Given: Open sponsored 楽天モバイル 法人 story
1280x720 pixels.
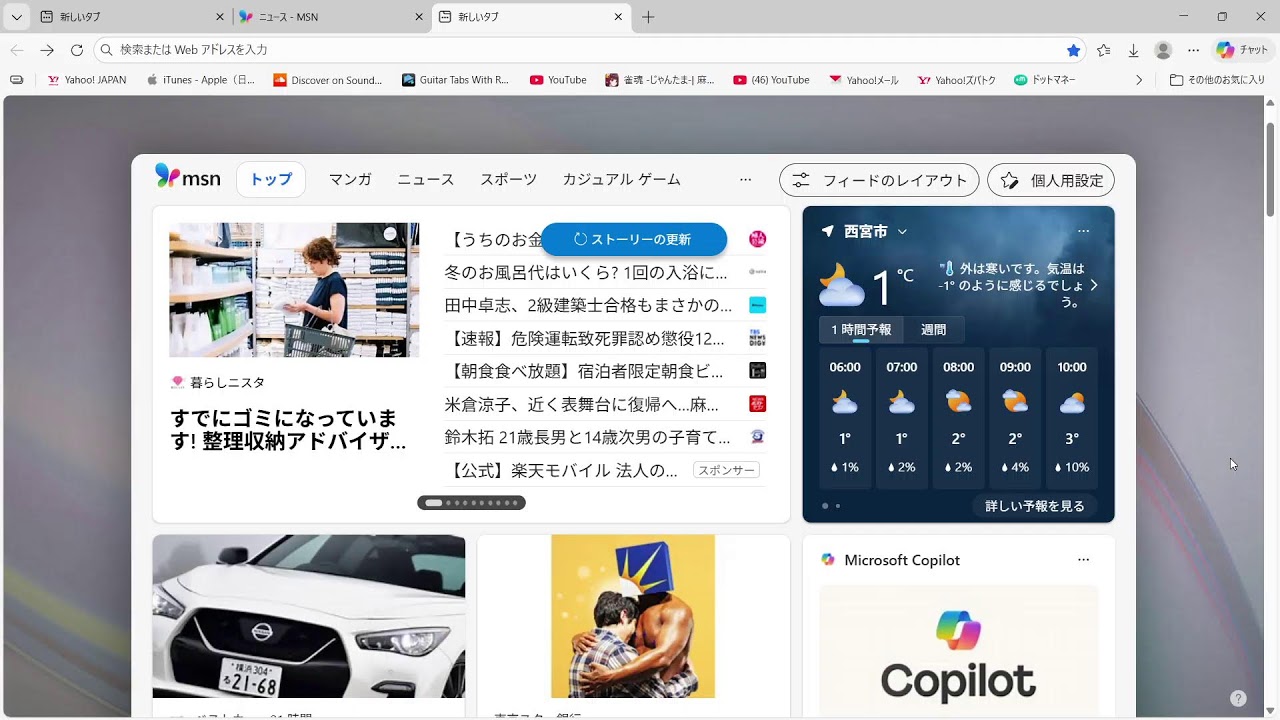Looking at the screenshot, I should (x=562, y=470).
